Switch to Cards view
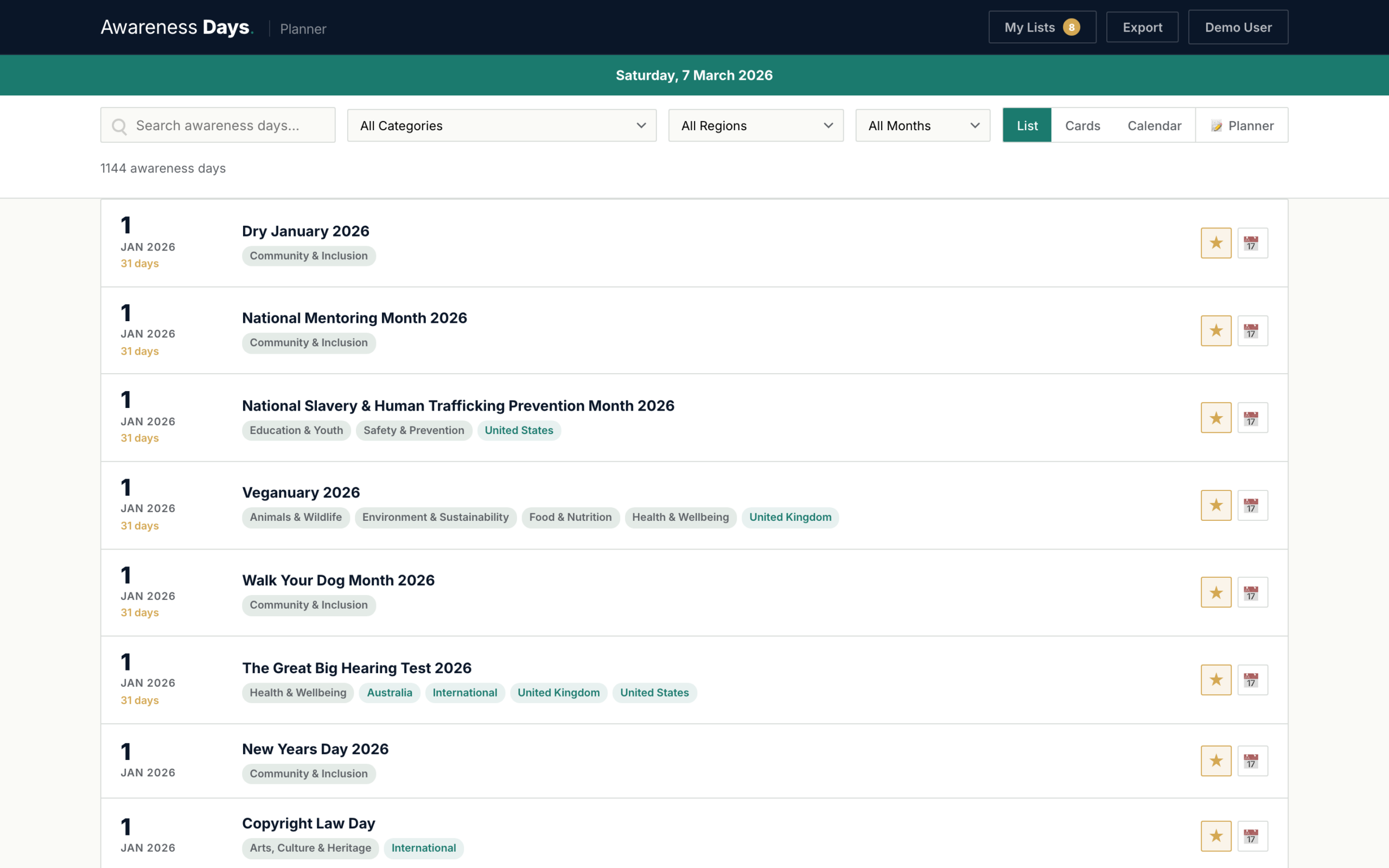Screen dimensions: 1389x868 pyautogui.click(x=1082, y=126)
